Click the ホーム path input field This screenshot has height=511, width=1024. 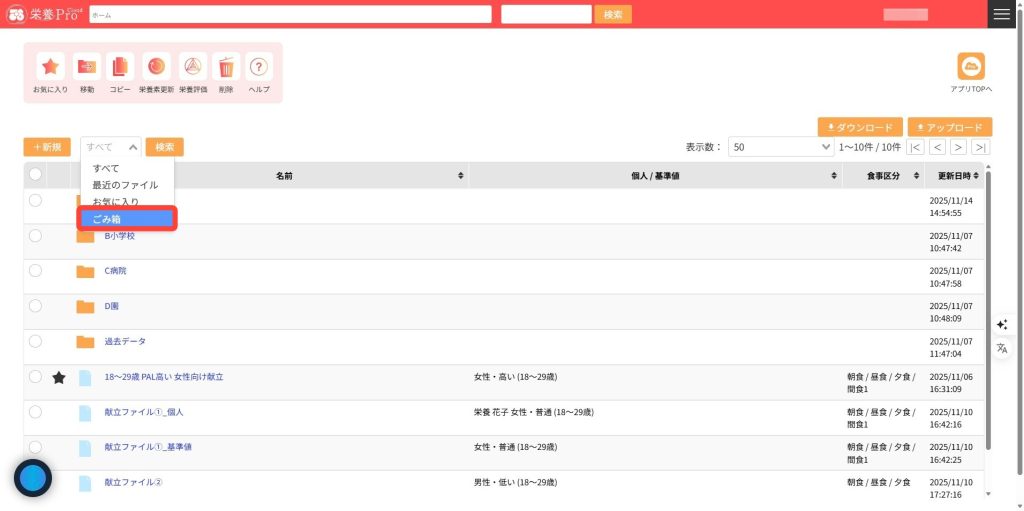click(x=290, y=15)
